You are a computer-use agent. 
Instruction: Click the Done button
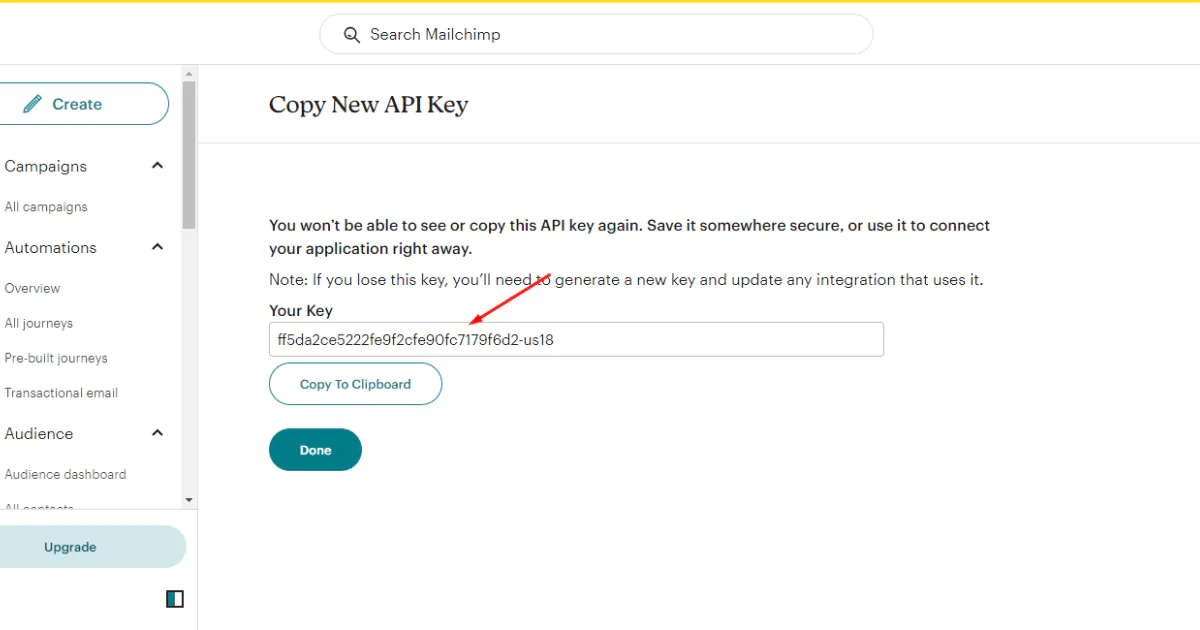(x=315, y=449)
